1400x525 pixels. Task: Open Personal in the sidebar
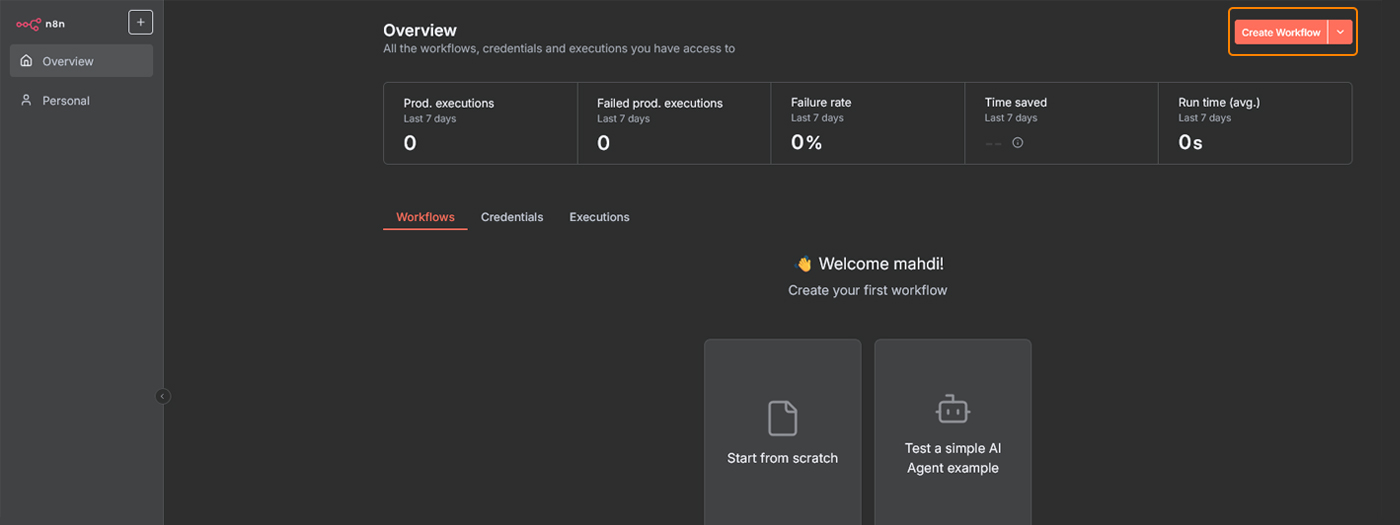(x=66, y=101)
